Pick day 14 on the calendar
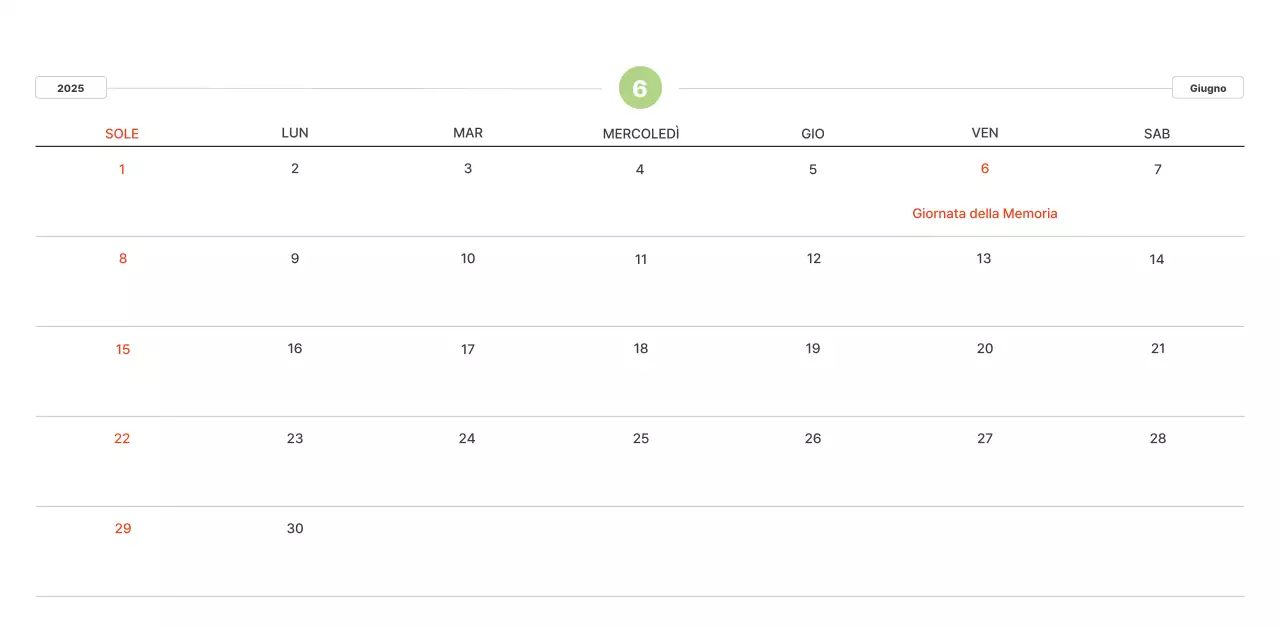This screenshot has width=1280, height=627. (x=1157, y=259)
